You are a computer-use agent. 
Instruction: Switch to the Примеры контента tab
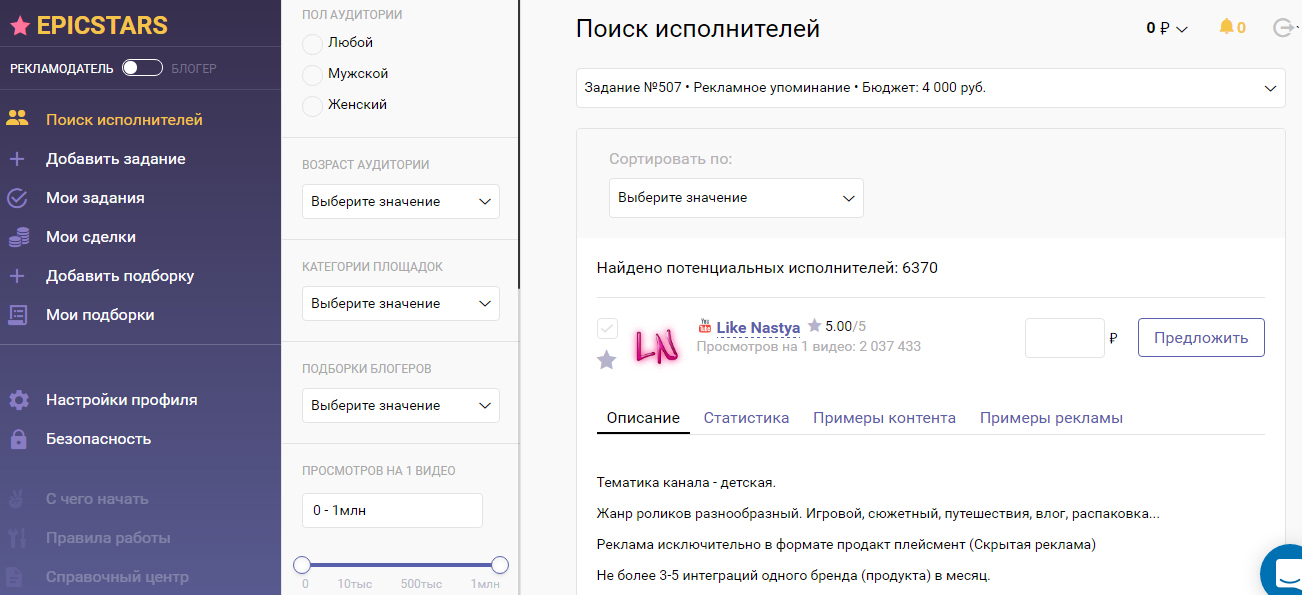[884, 418]
